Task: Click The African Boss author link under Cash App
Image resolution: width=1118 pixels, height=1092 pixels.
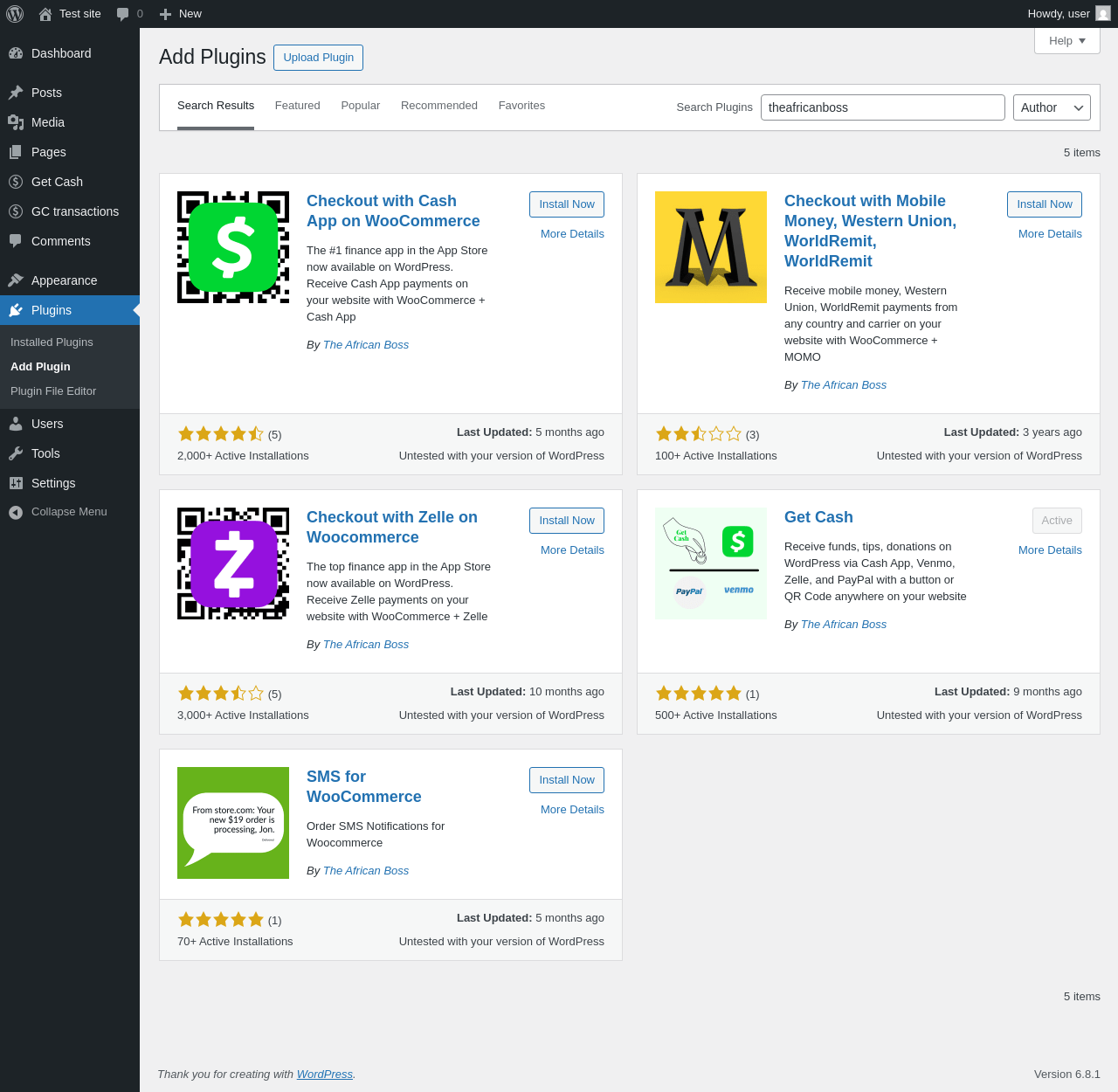Action: click(366, 345)
